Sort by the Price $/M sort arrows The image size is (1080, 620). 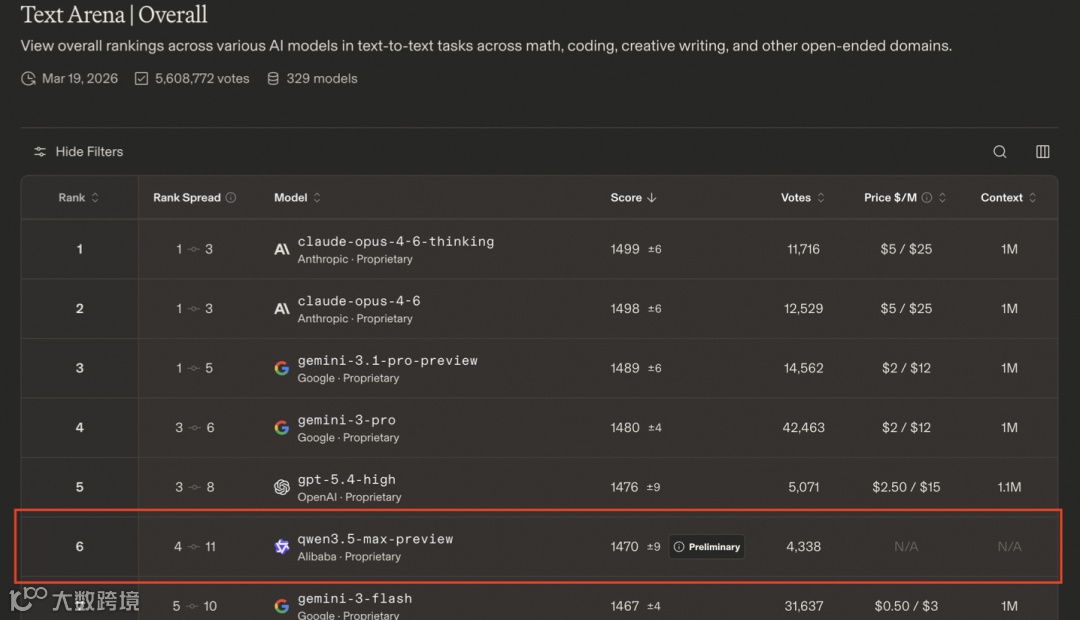pos(942,198)
